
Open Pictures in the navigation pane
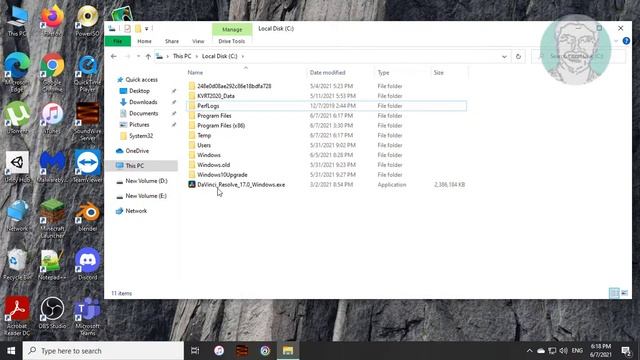point(139,124)
